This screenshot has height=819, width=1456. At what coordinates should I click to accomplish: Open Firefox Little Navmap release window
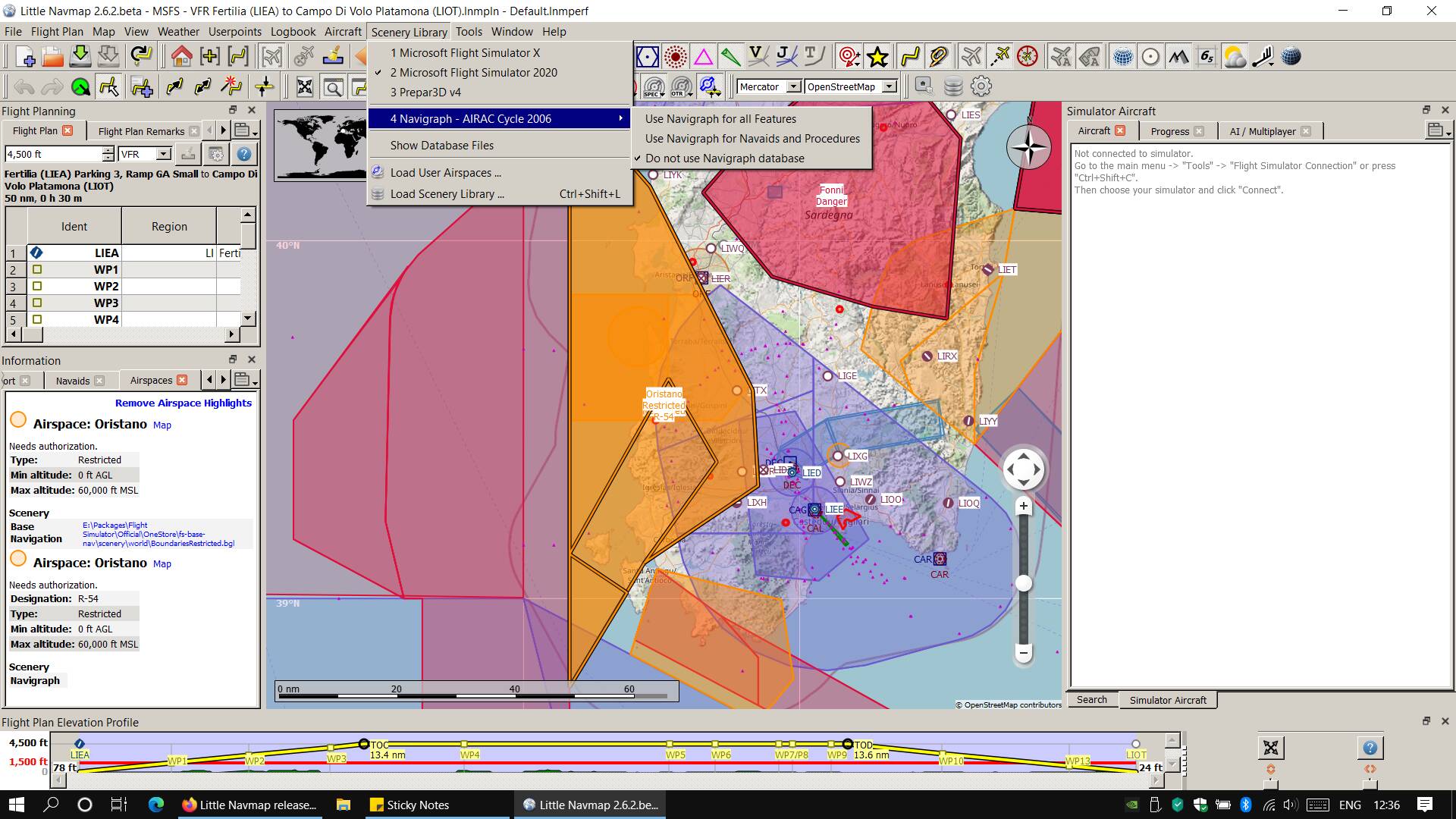pos(249,805)
